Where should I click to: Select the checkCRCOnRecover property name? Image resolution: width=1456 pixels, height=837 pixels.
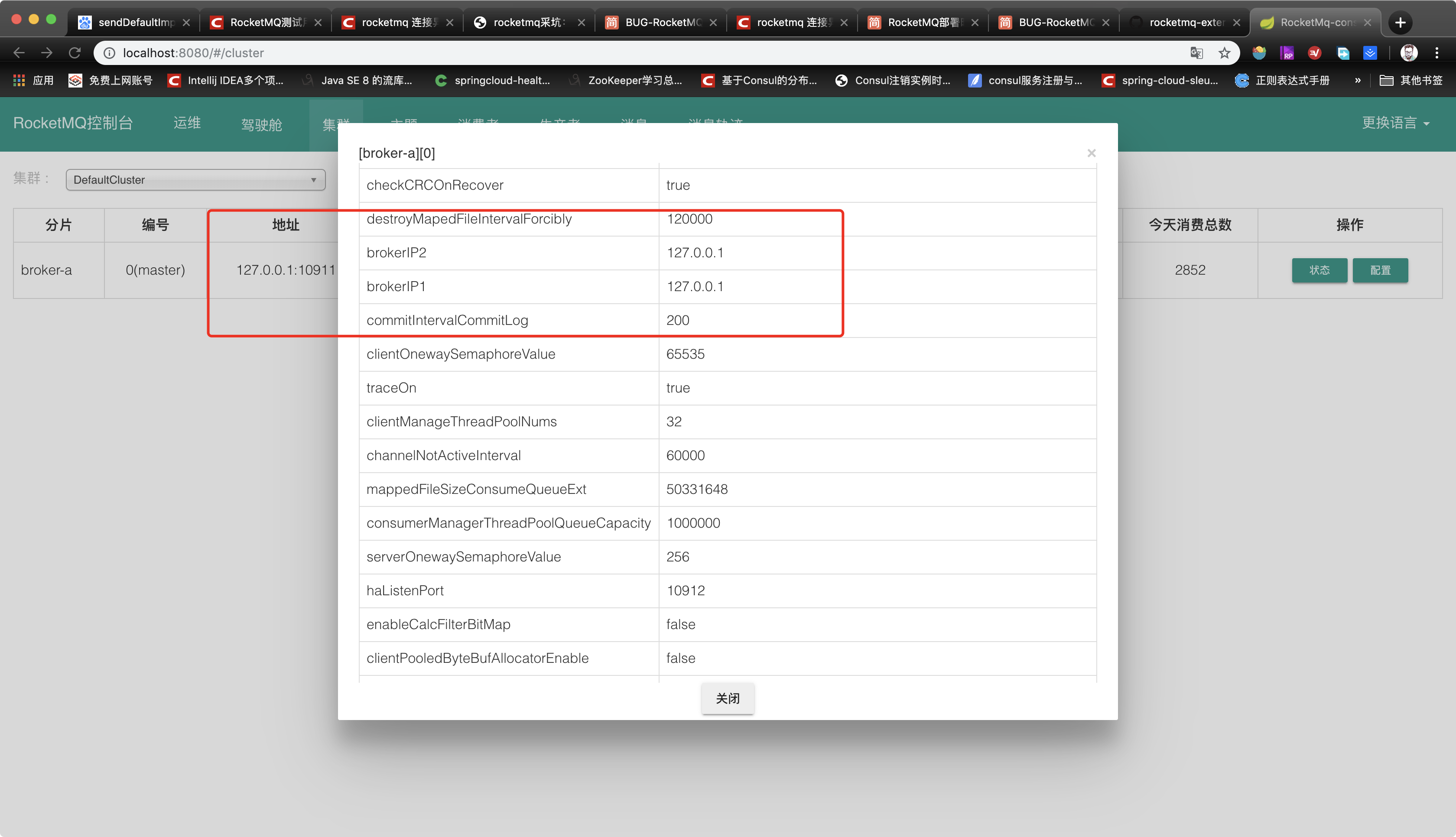435,185
